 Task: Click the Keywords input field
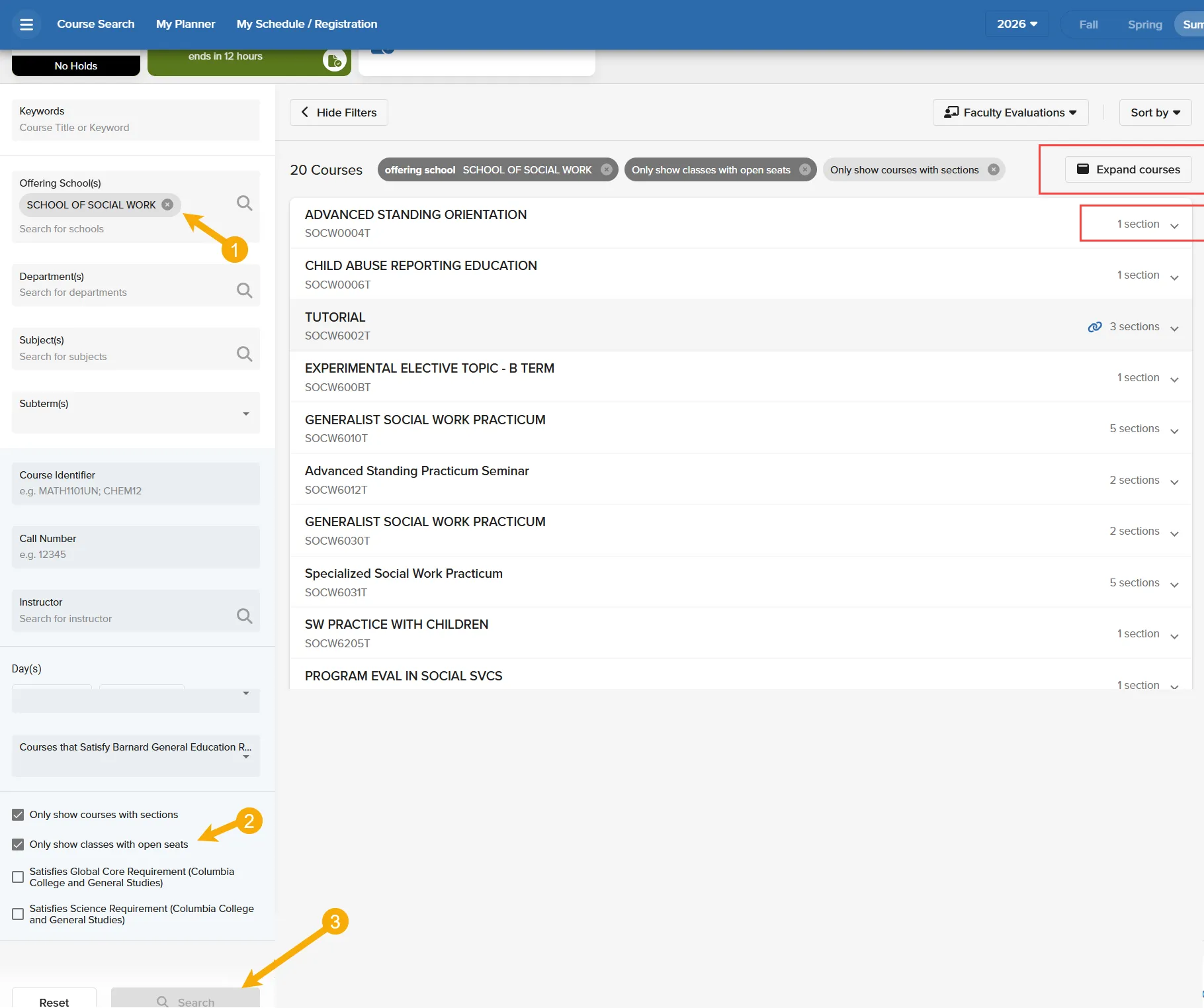coord(136,120)
